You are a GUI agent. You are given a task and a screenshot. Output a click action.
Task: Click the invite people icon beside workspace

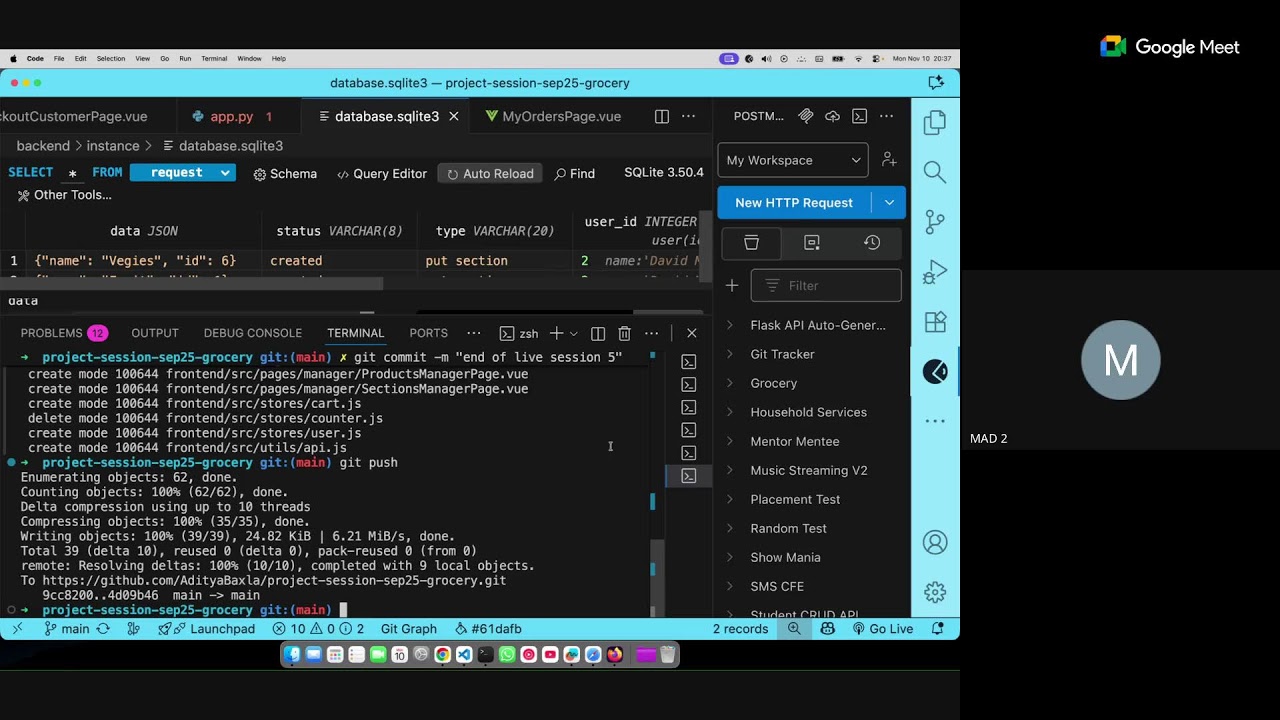pos(889,160)
